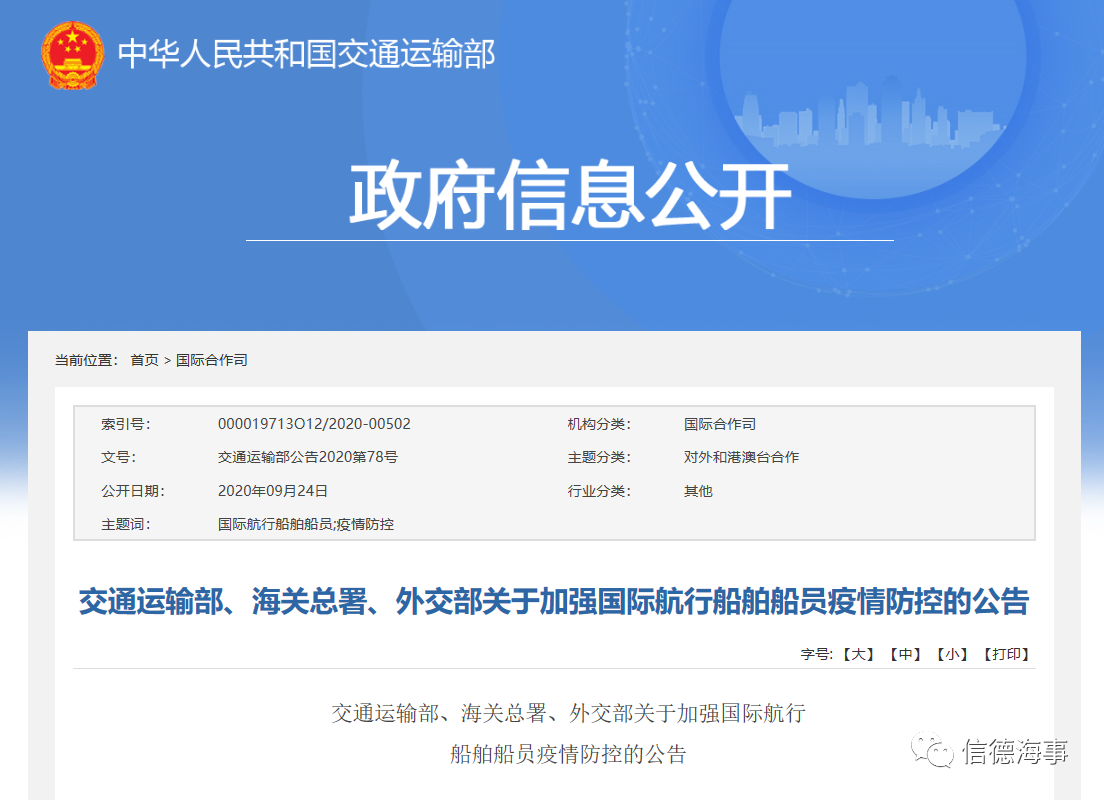The width and height of the screenshot is (1104, 800).
Task: Click the 打印 print button
Action: (1006, 654)
